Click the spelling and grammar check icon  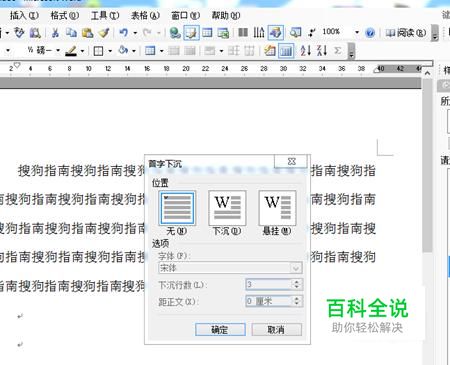19,33
